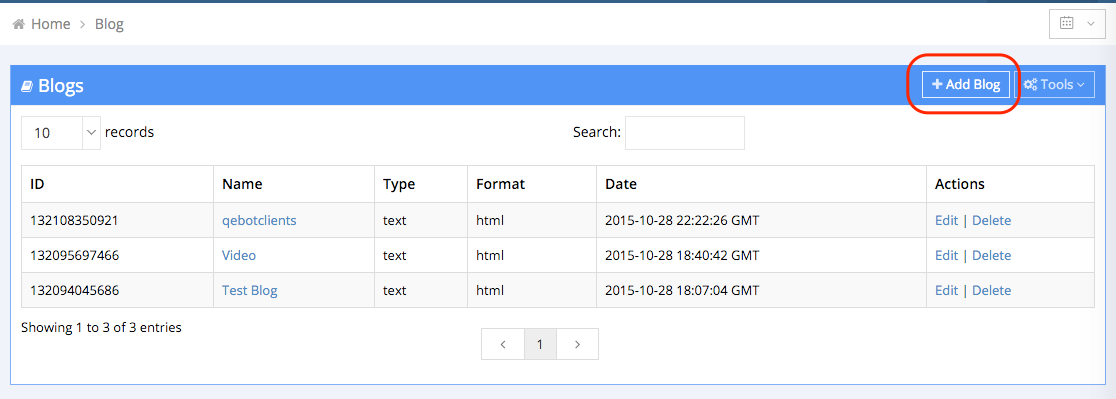
Task: Open the Tools dropdown menu
Action: click(x=1054, y=85)
